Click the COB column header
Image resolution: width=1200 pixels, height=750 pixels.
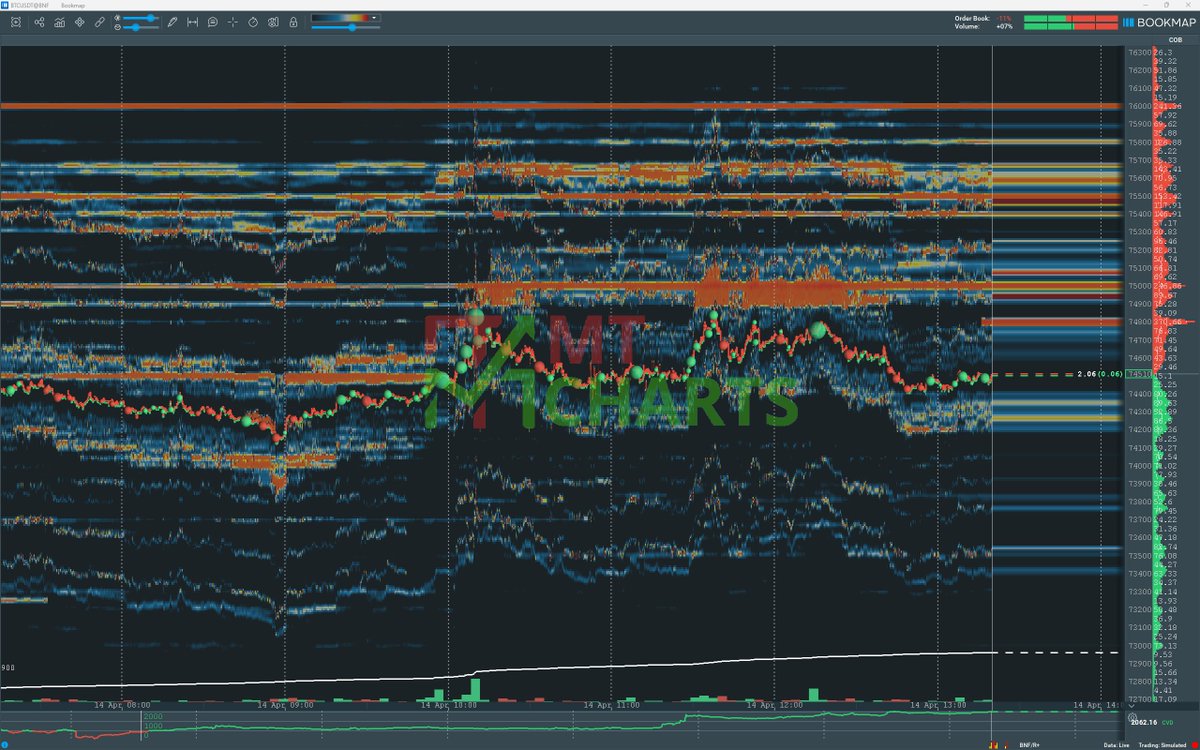1159,39
